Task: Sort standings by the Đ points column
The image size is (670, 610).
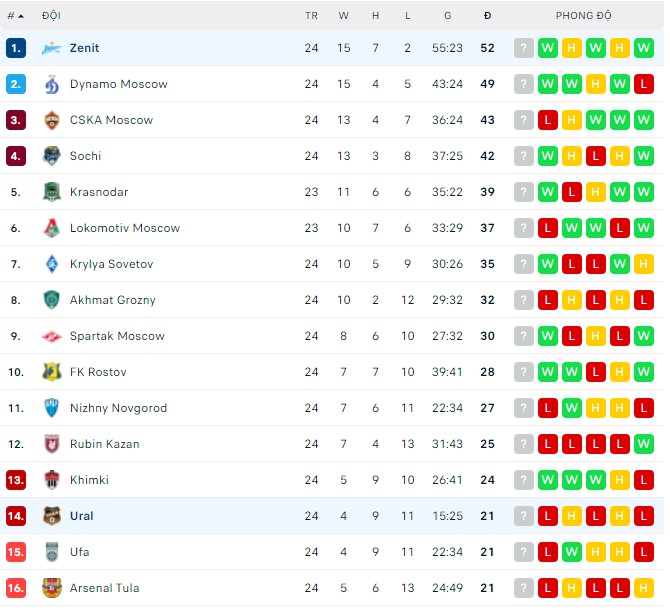Action: (x=488, y=16)
